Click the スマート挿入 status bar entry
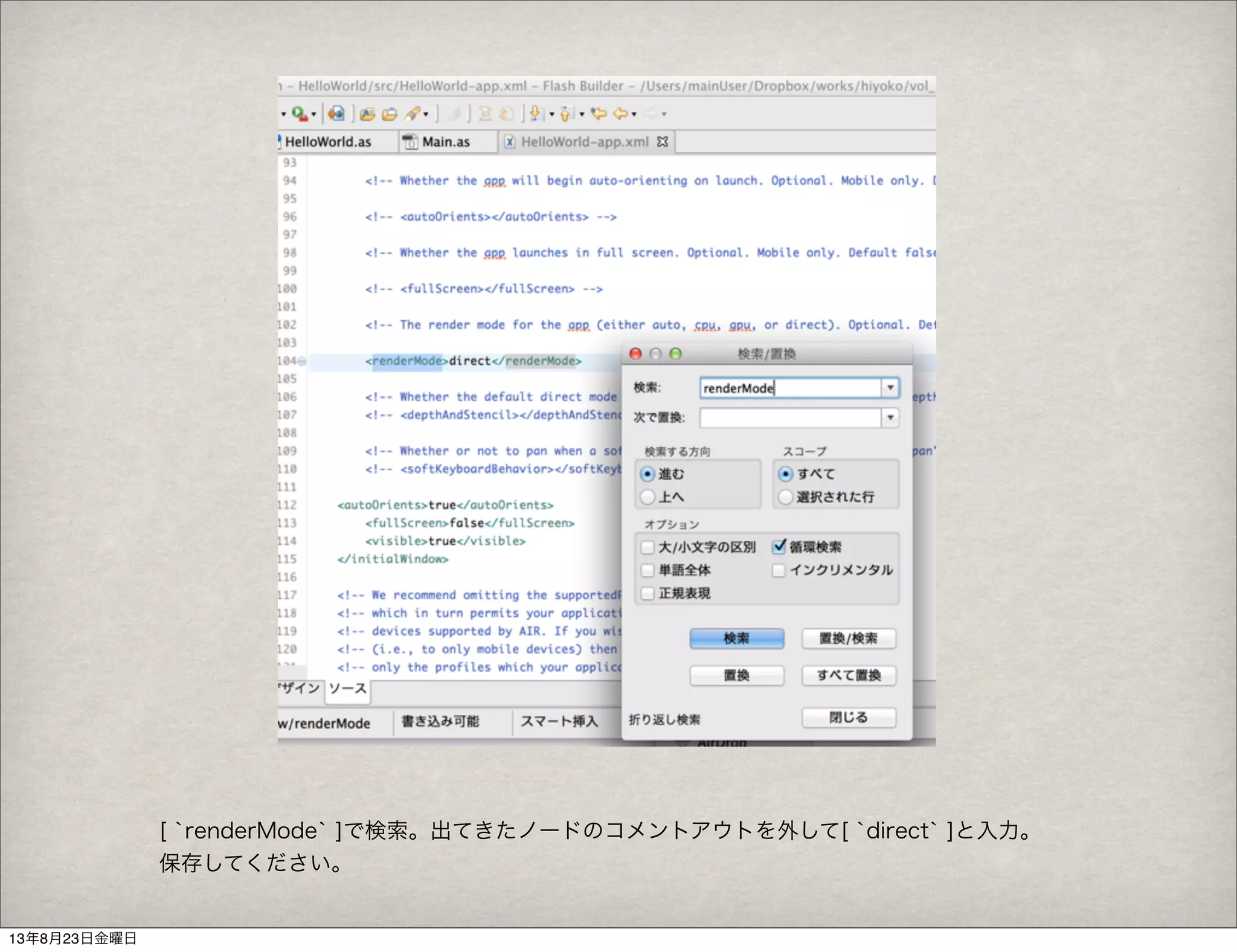 pos(559,721)
